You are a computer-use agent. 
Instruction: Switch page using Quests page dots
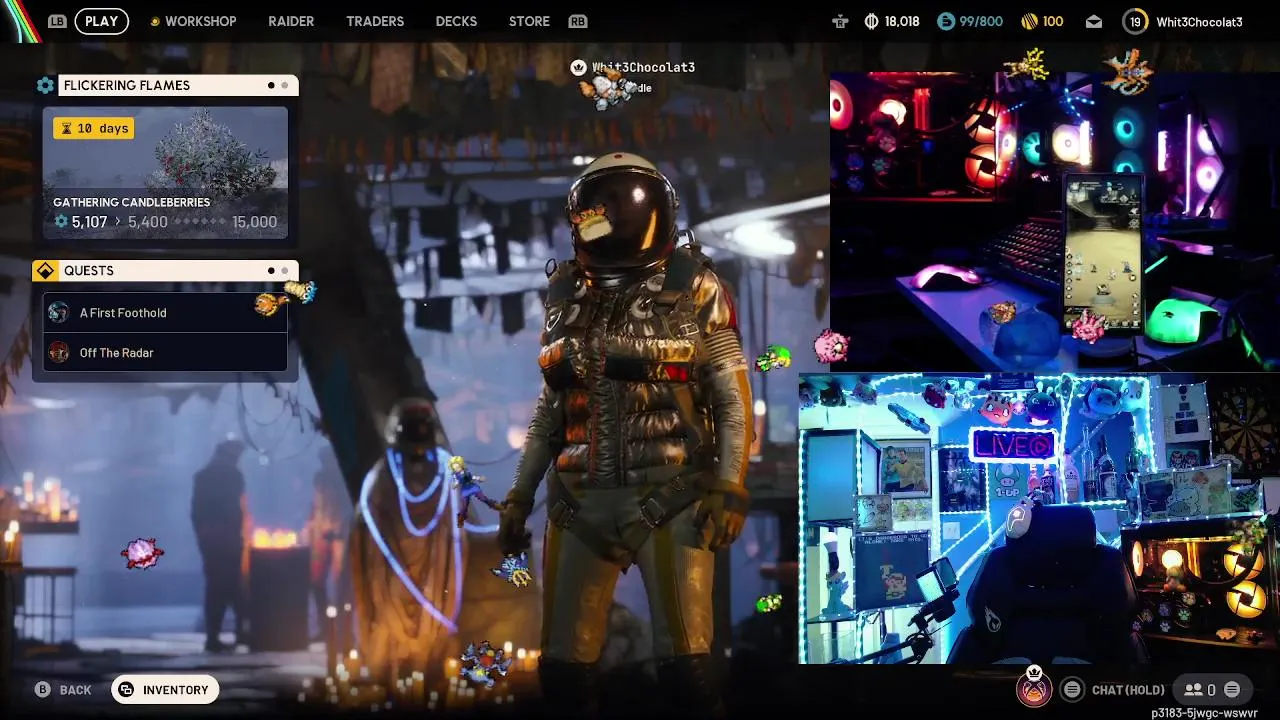(x=278, y=271)
